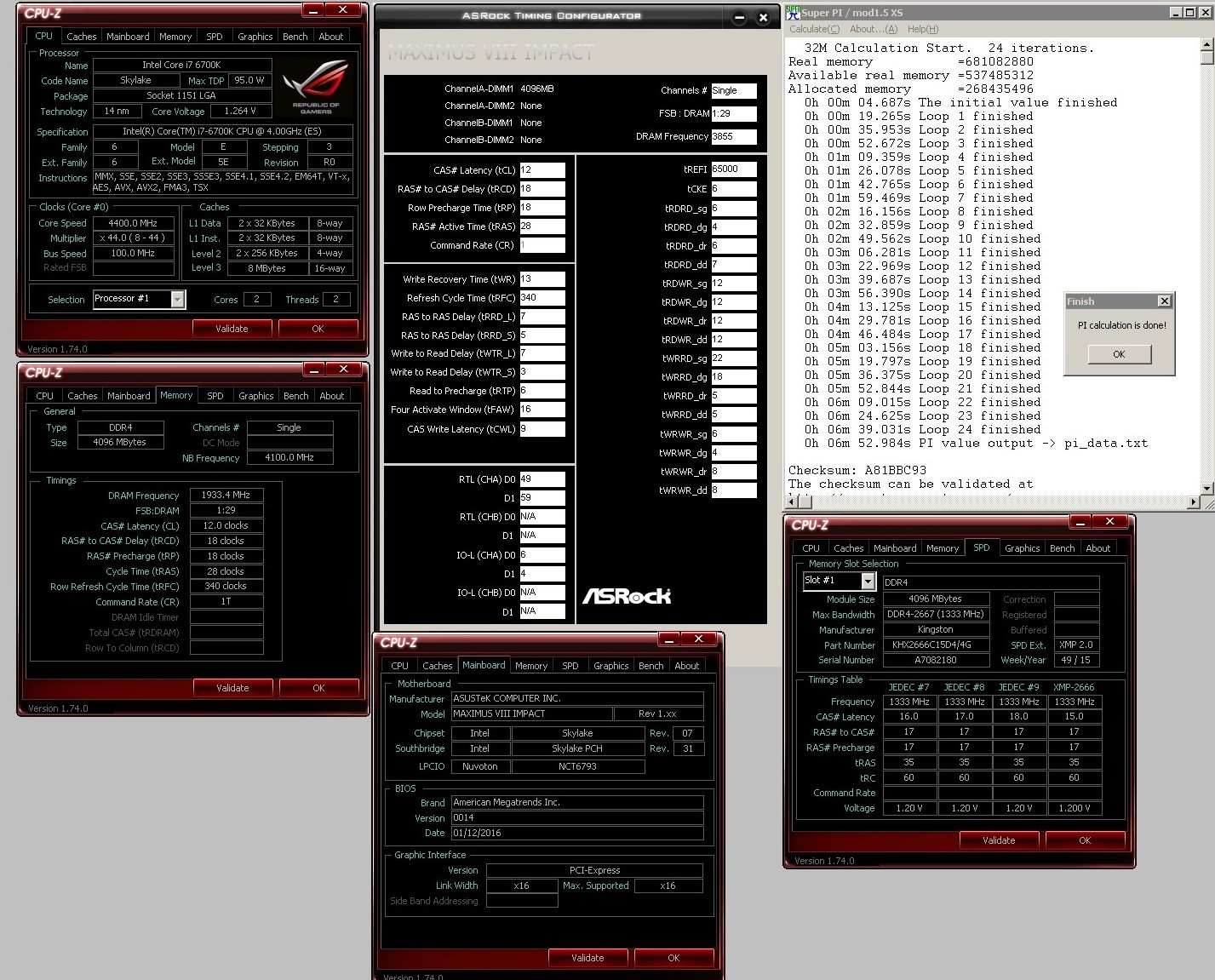Open the Processor #1 selection dropdown

177,299
